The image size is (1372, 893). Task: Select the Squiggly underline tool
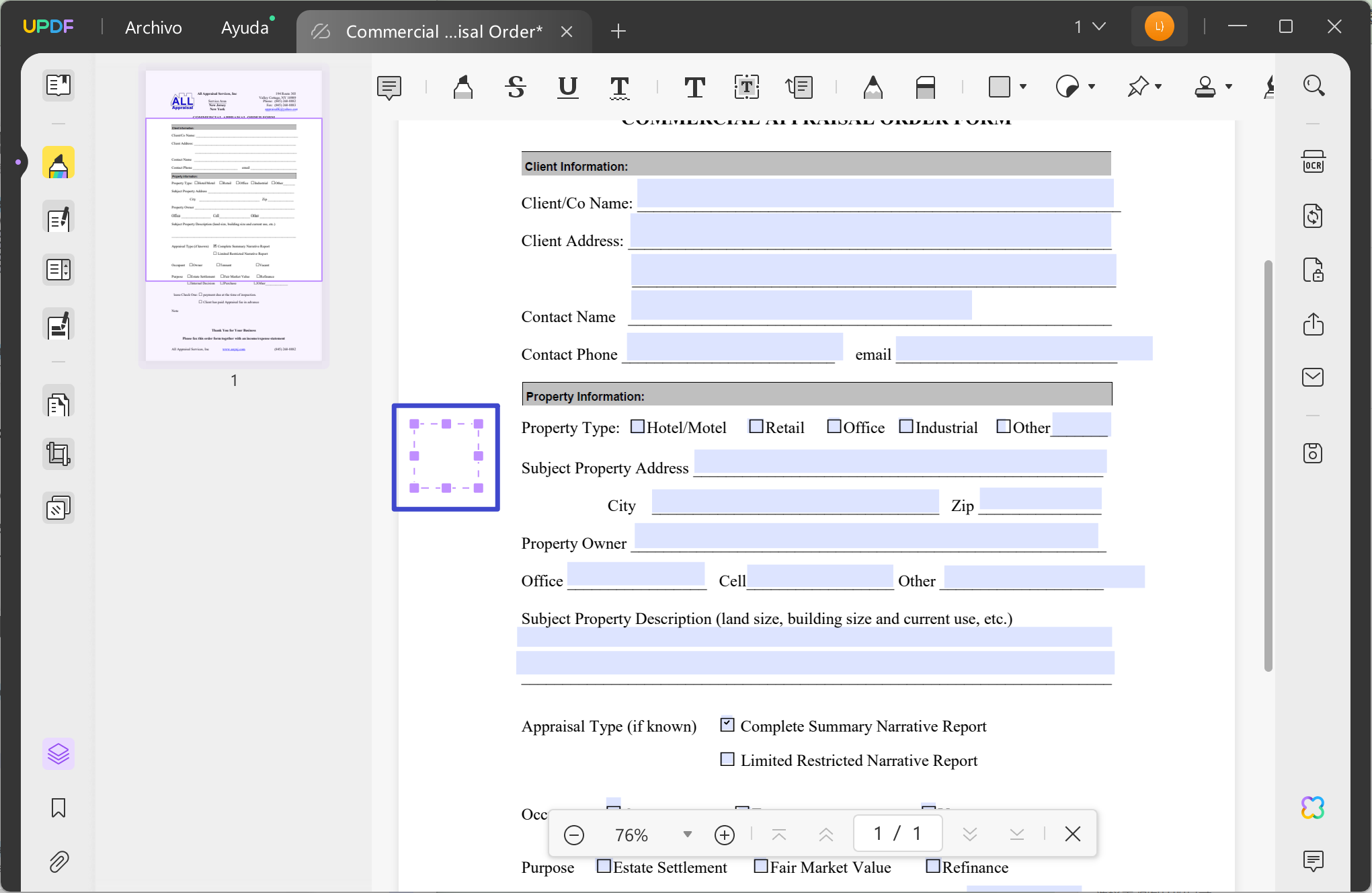pyautogui.click(x=620, y=87)
